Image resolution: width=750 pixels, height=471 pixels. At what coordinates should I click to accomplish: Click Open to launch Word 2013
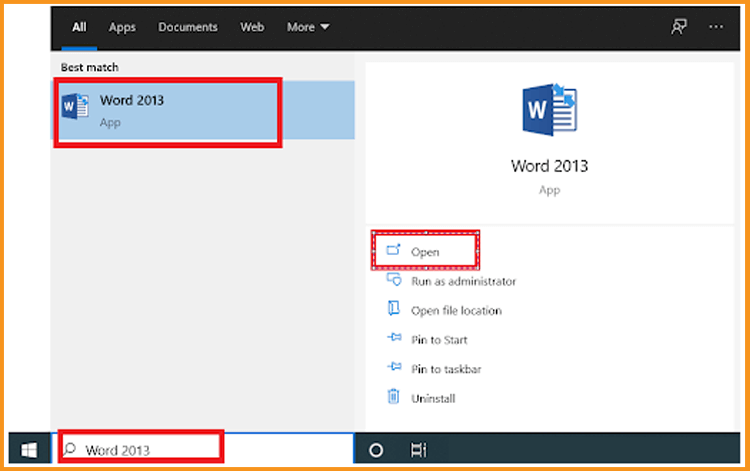tap(425, 252)
